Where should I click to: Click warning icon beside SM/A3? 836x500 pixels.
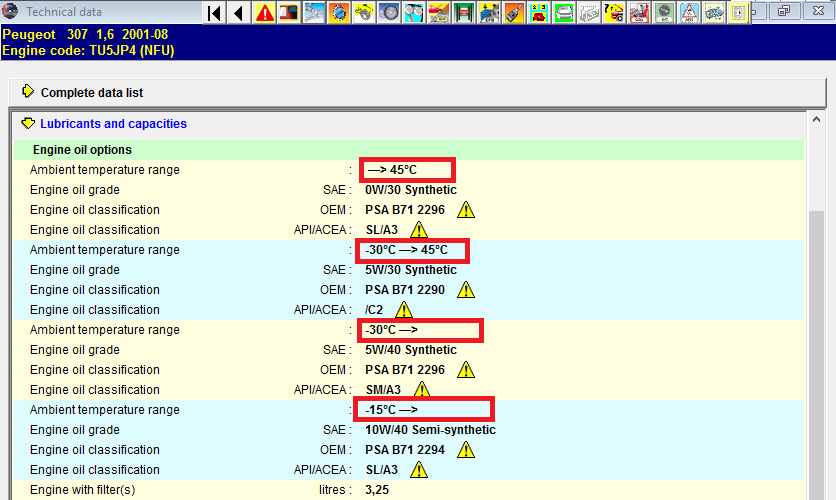(x=422, y=390)
